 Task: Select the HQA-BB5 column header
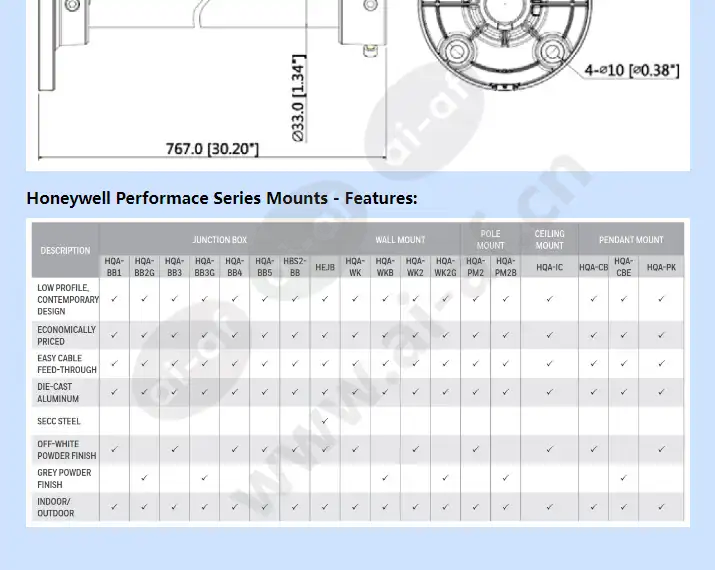click(264, 267)
